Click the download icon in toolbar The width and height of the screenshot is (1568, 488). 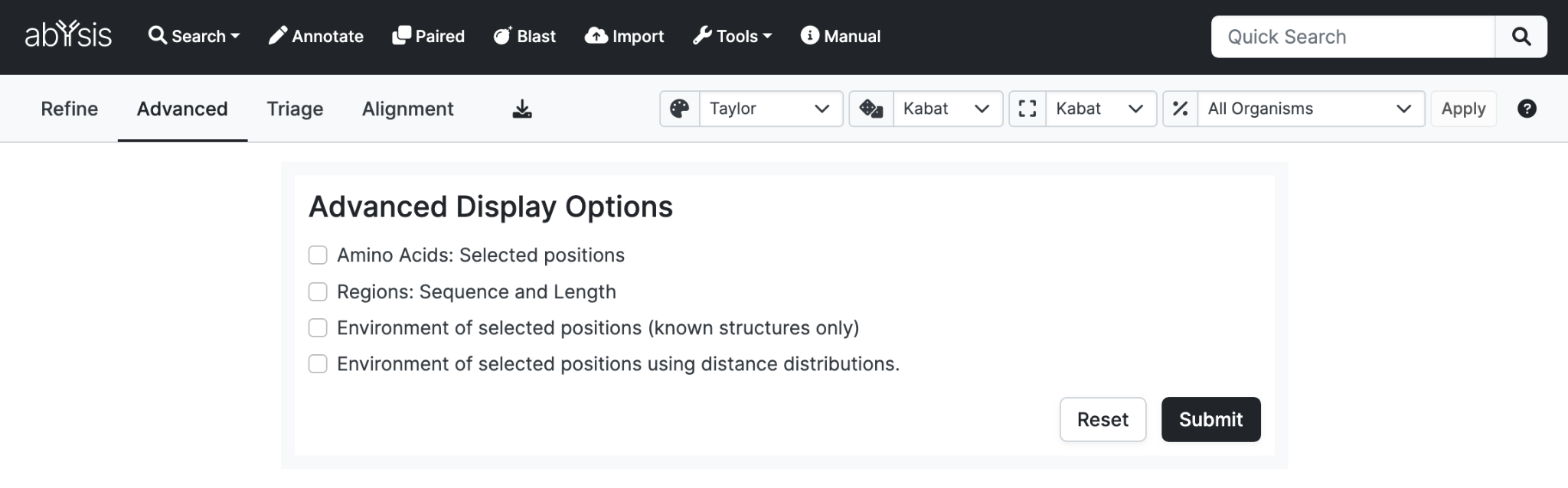522,109
